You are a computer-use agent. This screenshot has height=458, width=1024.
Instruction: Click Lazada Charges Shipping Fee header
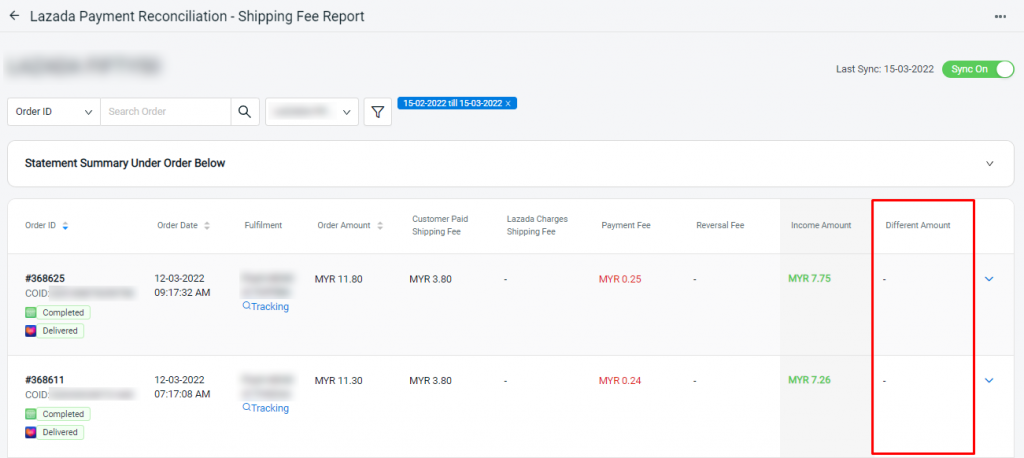(537, 225)
